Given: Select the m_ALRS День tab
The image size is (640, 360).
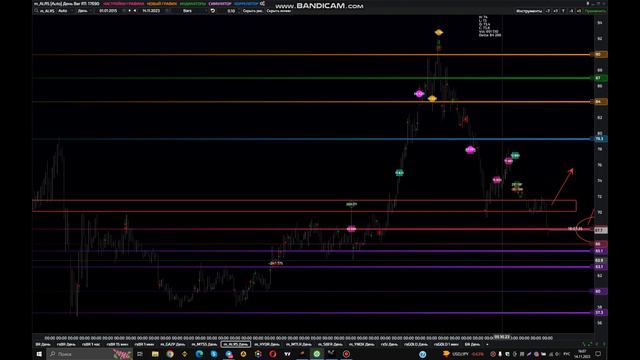Looking at the screenshot, I should point(236,344).
